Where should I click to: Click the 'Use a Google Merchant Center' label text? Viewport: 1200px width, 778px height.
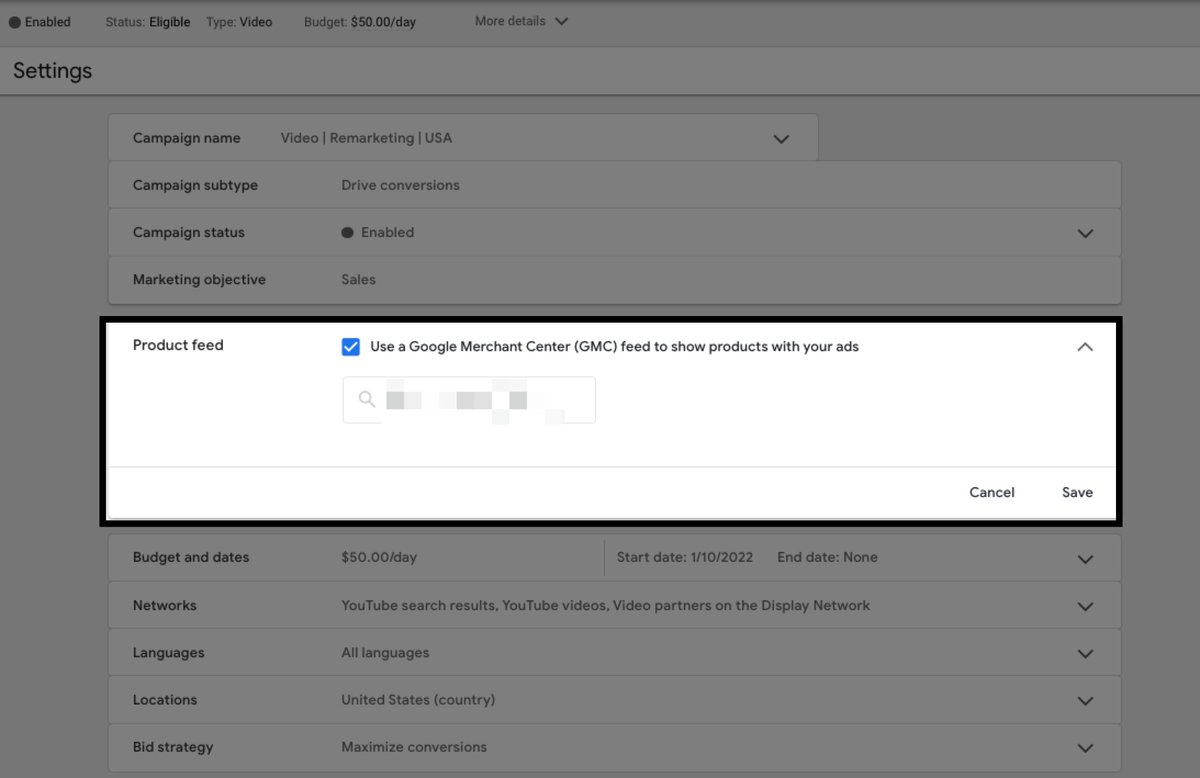pyautogui.click(x=614, y=347)
